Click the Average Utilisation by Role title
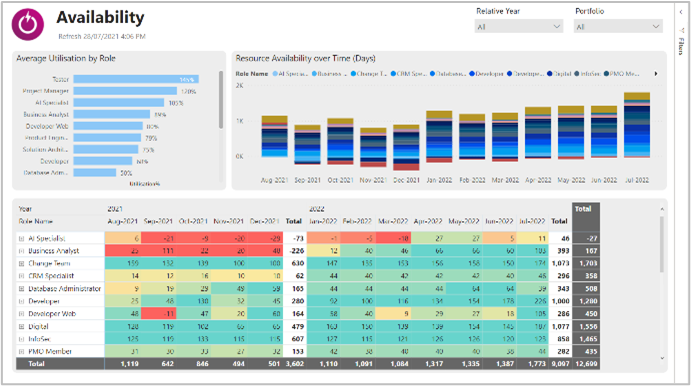The image size is (691, 386). click(x=66, y=58)
